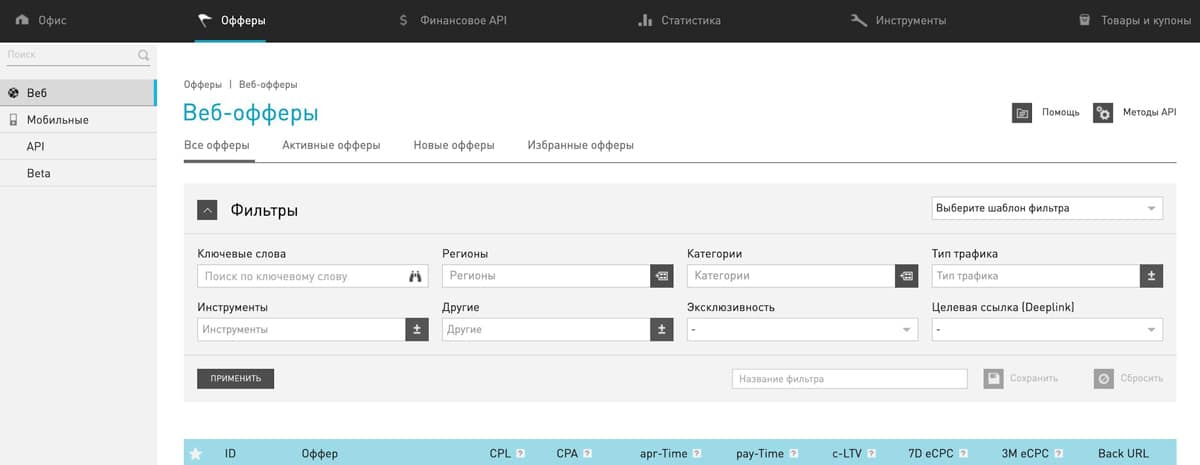Click the plus-minus button for Другие filter
The image size is (1200, 465).
[x=662, y=329]
